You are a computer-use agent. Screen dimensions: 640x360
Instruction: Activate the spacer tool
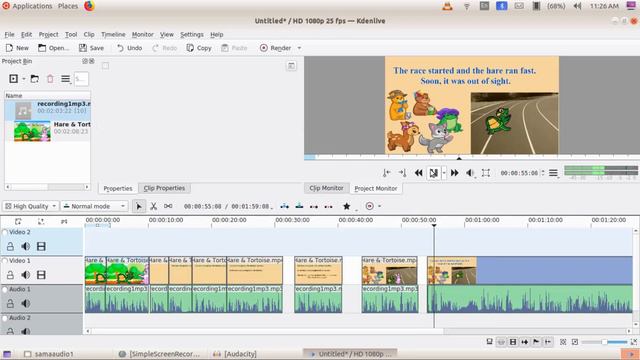(168, 206)
